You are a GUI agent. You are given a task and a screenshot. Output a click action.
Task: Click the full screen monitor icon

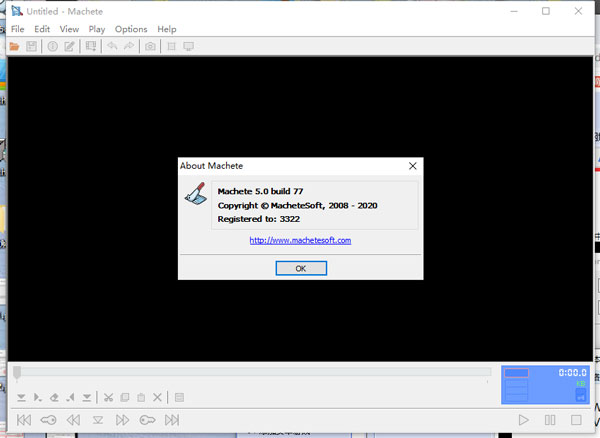[x=188, y=47]
